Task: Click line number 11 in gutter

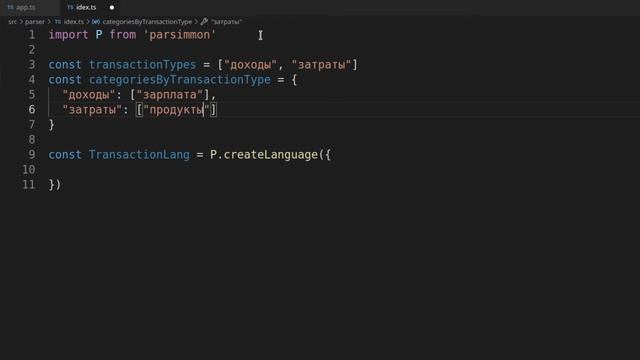Action: click(x=29, y=184)
